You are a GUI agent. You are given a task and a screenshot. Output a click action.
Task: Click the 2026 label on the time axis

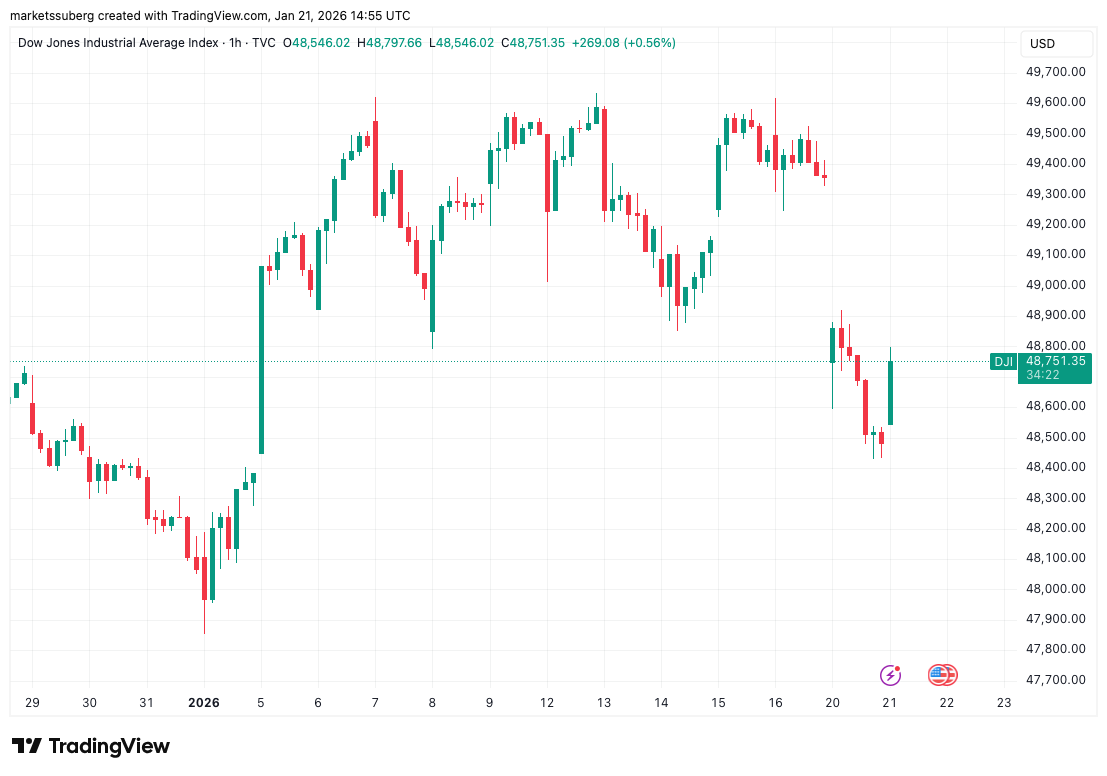click(203, 702)
